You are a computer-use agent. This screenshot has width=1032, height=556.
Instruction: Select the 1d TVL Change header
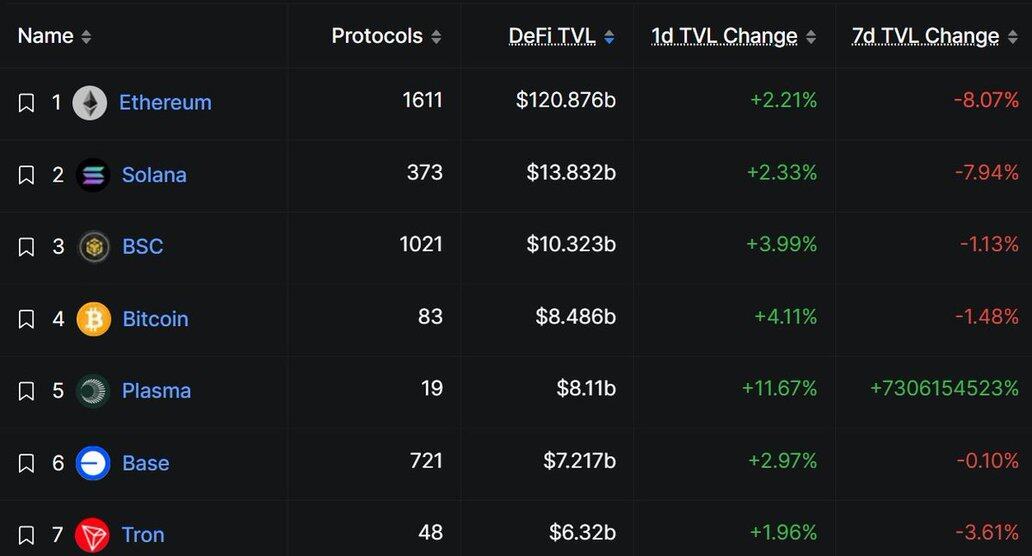coord(725,36)
